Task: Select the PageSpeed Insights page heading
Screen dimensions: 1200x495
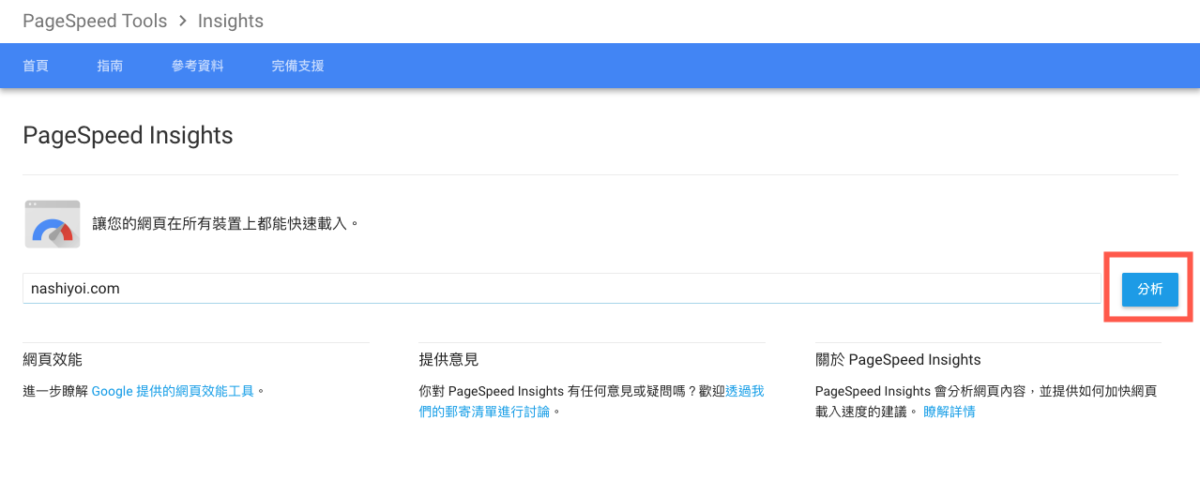Action: 128,135
